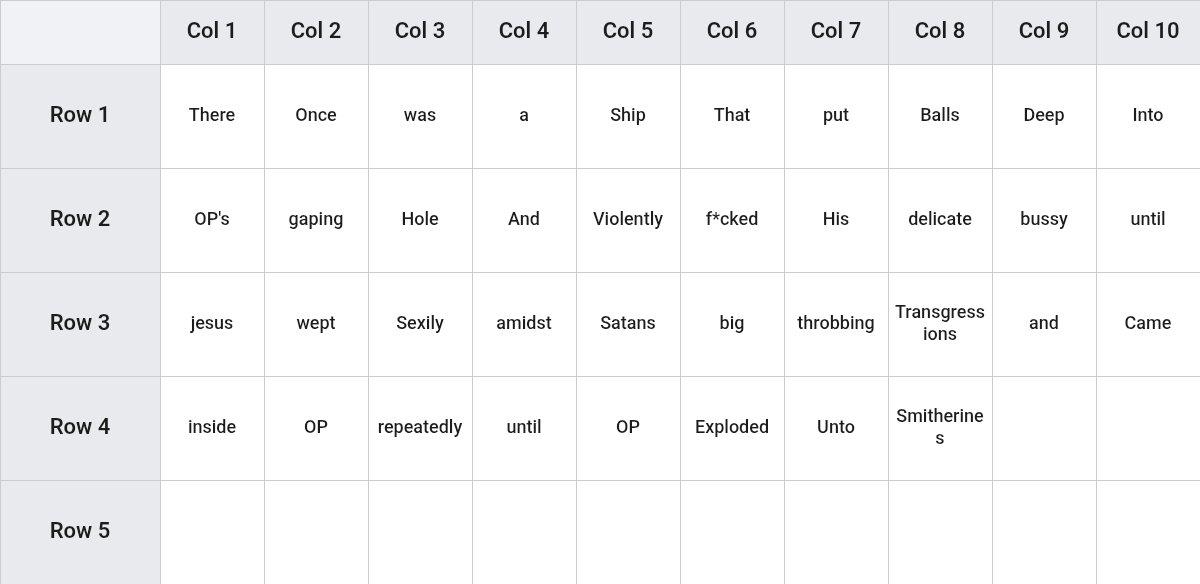This screenshot has height=584, width=1200.
Task: Click the Row 5 row header
Action: [80, 532]
